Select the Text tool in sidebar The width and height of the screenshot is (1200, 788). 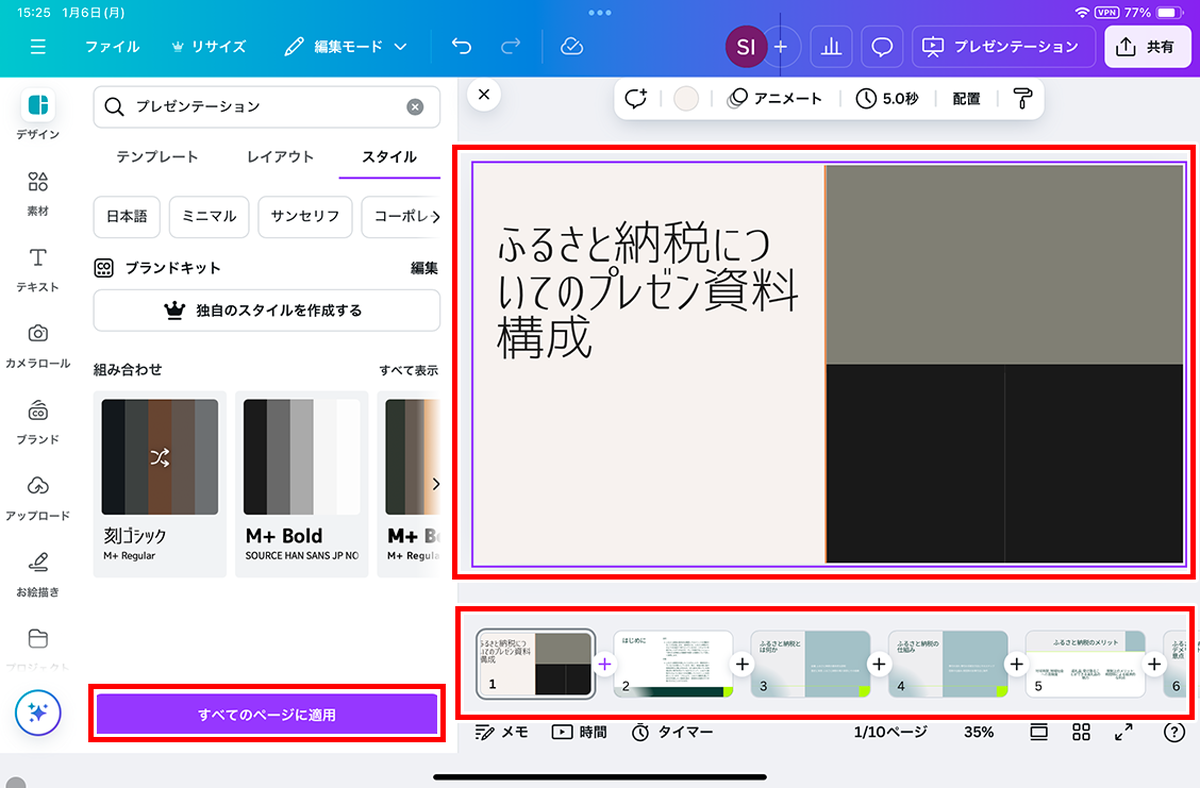pyautogui.click(x=38, y=268)
